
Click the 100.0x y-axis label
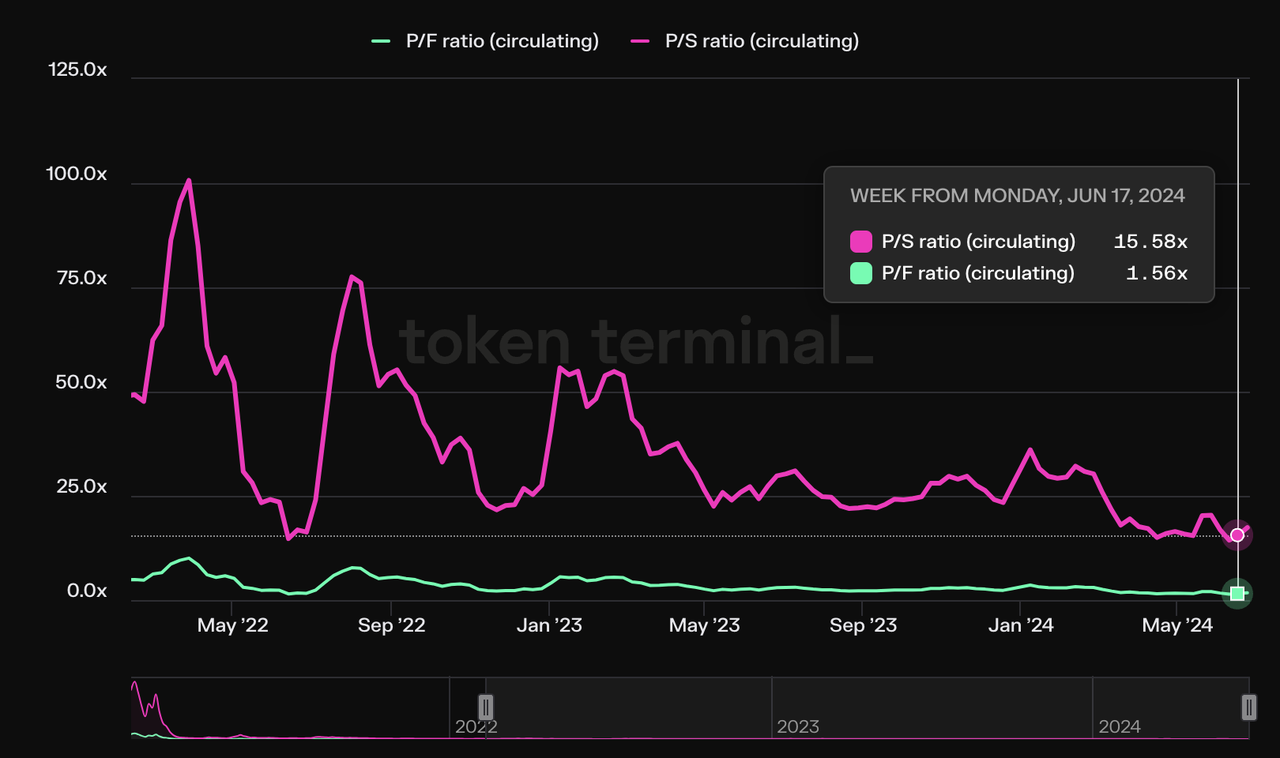[x=76, y=174]
